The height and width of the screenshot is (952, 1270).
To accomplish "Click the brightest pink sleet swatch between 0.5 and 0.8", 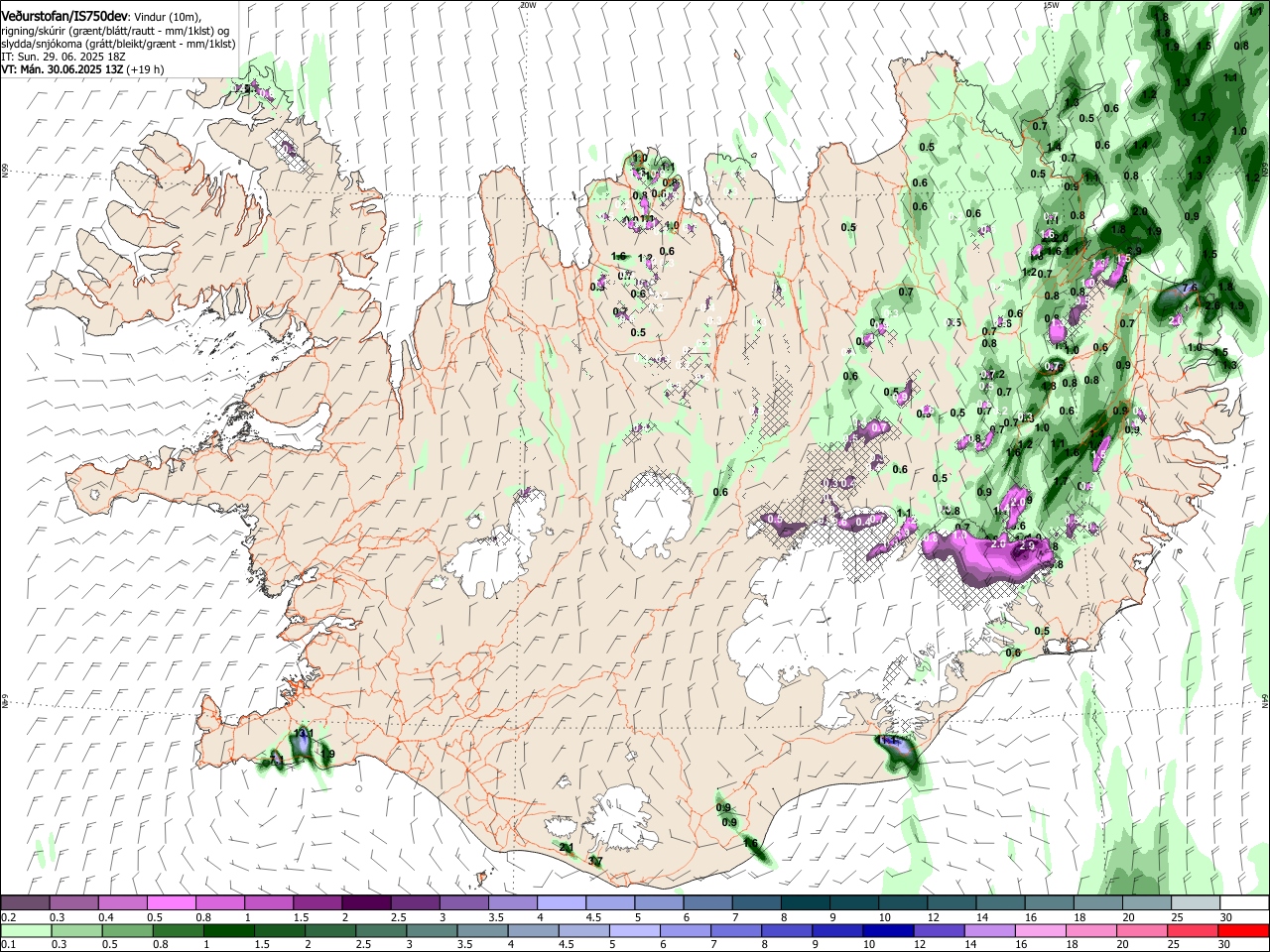I will click(x=171, y=903).
